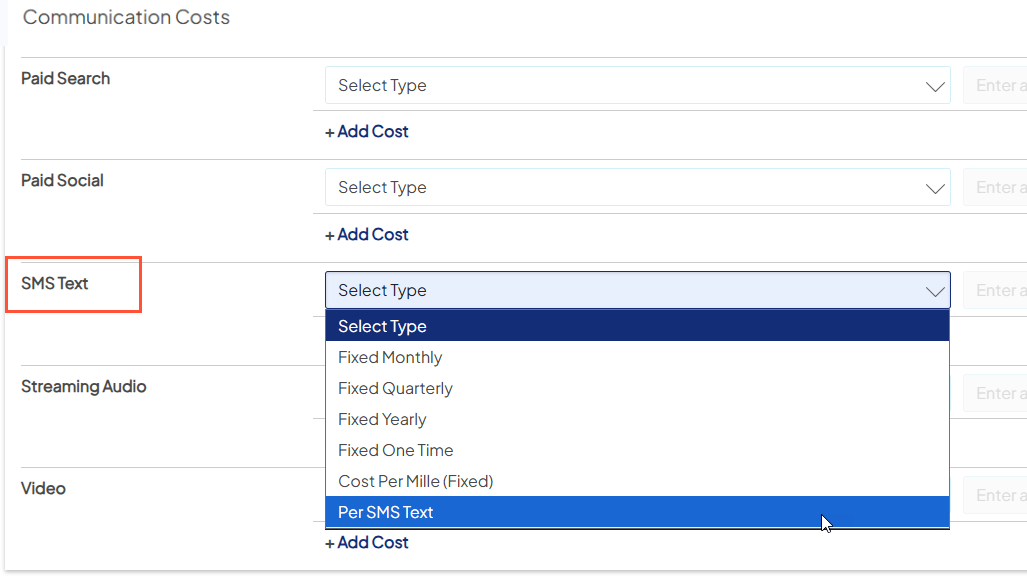Image resolution: width=1027 pixels, height=578 pixels.
Task: Add a cost for Video
Action: (x=367, y=542)
